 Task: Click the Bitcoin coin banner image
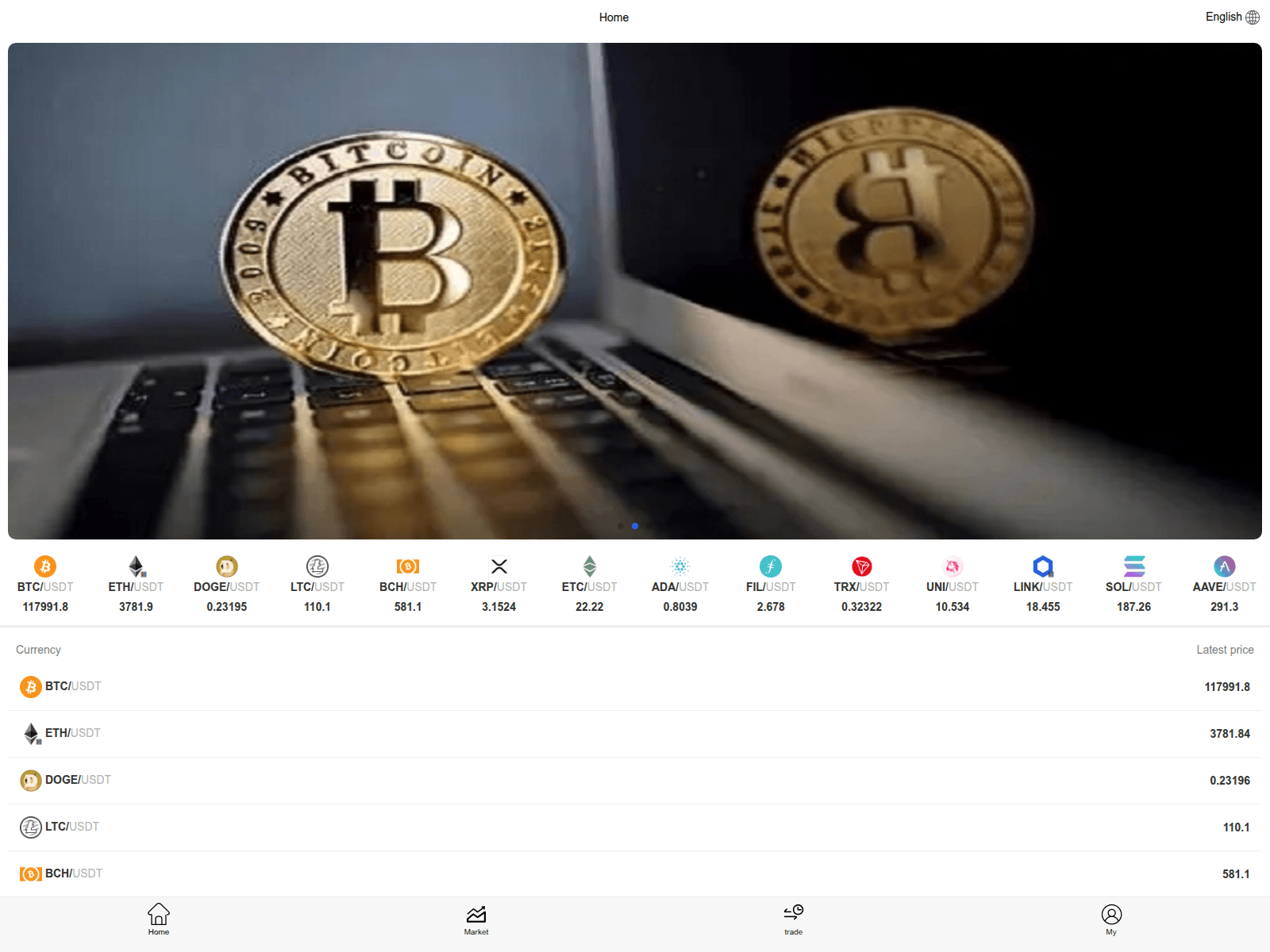pos(635,291)
